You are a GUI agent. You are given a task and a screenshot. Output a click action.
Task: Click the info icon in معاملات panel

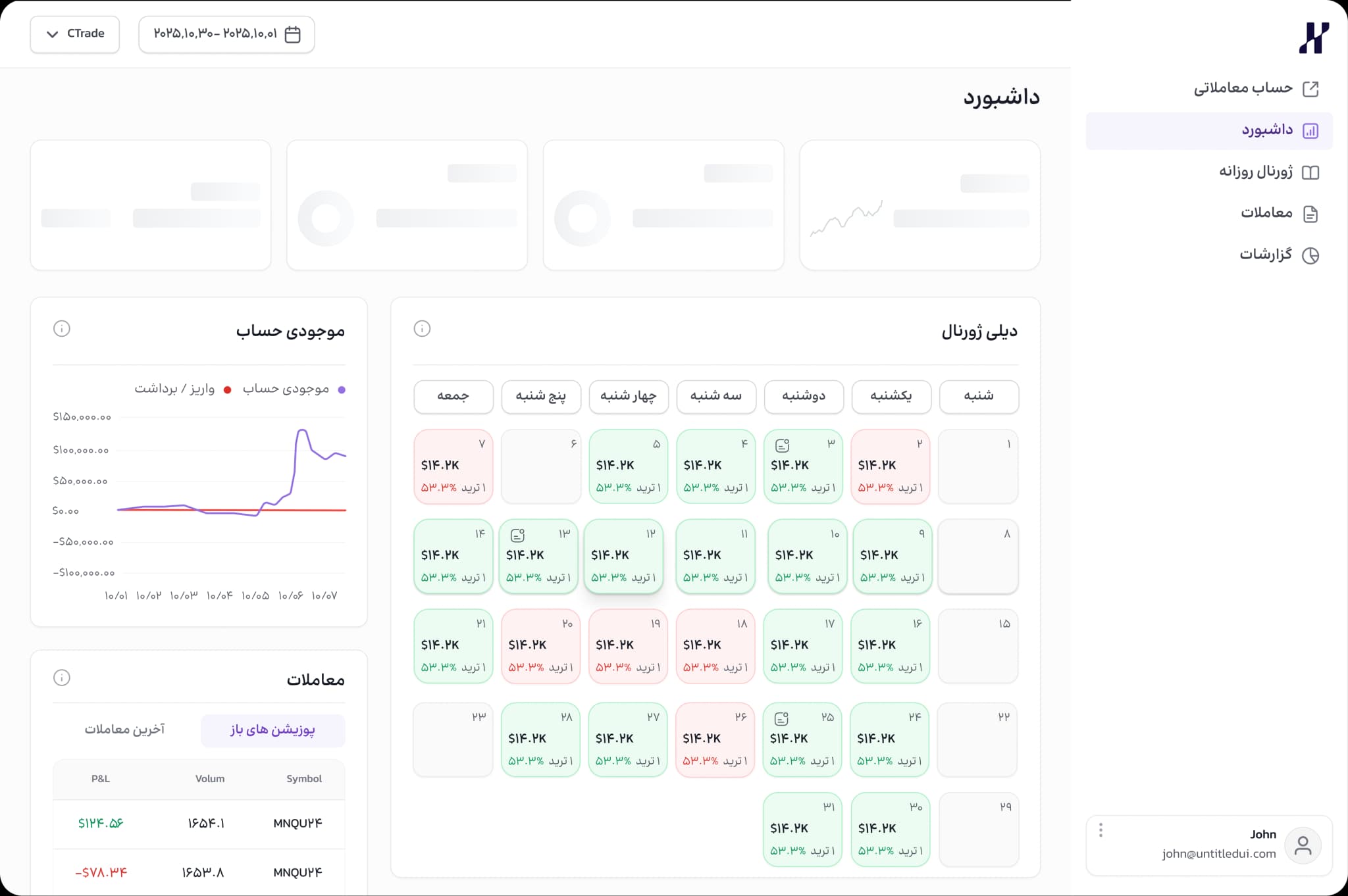tap(62, 678)
